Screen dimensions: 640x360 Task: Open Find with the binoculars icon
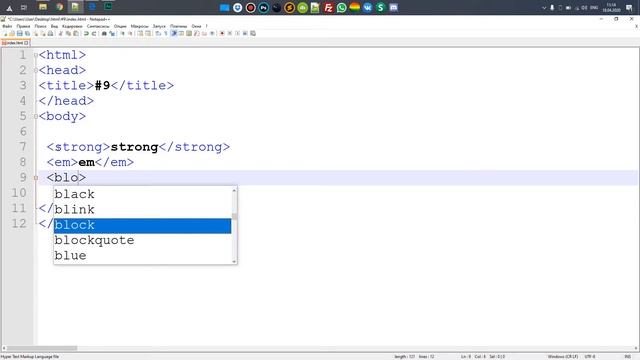[x=104, y=33]
